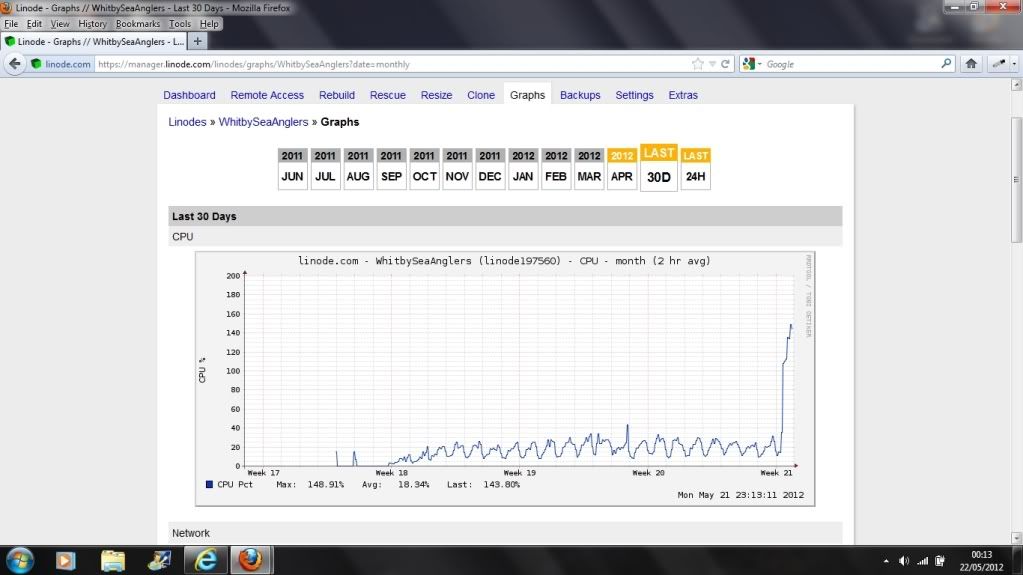The height and width of the screenshot is (575, 1023).
Task: Open the Google search engine selector
Action: 752,64
